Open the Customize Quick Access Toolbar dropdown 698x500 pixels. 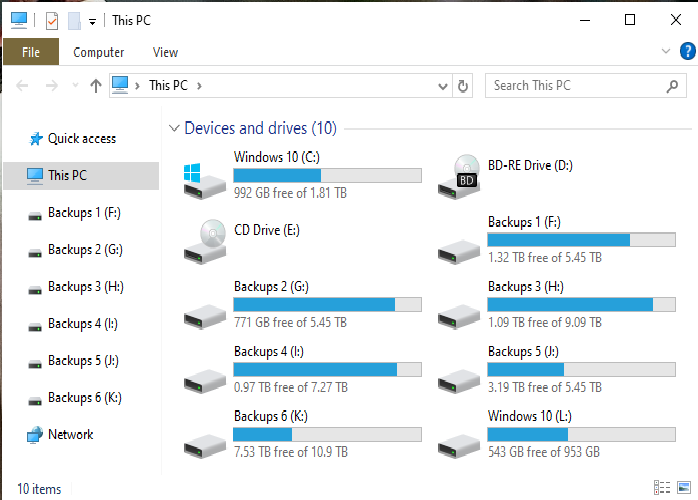[x=92, y=22]
